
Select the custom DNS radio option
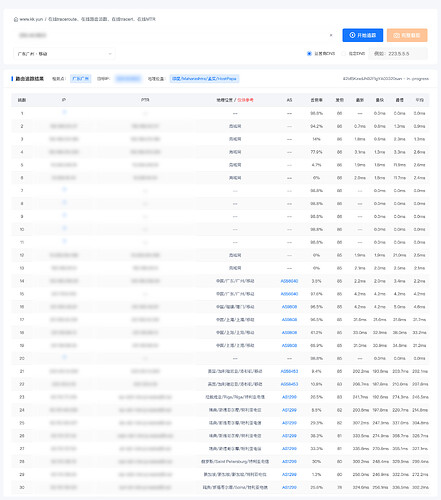click(343, 53)
